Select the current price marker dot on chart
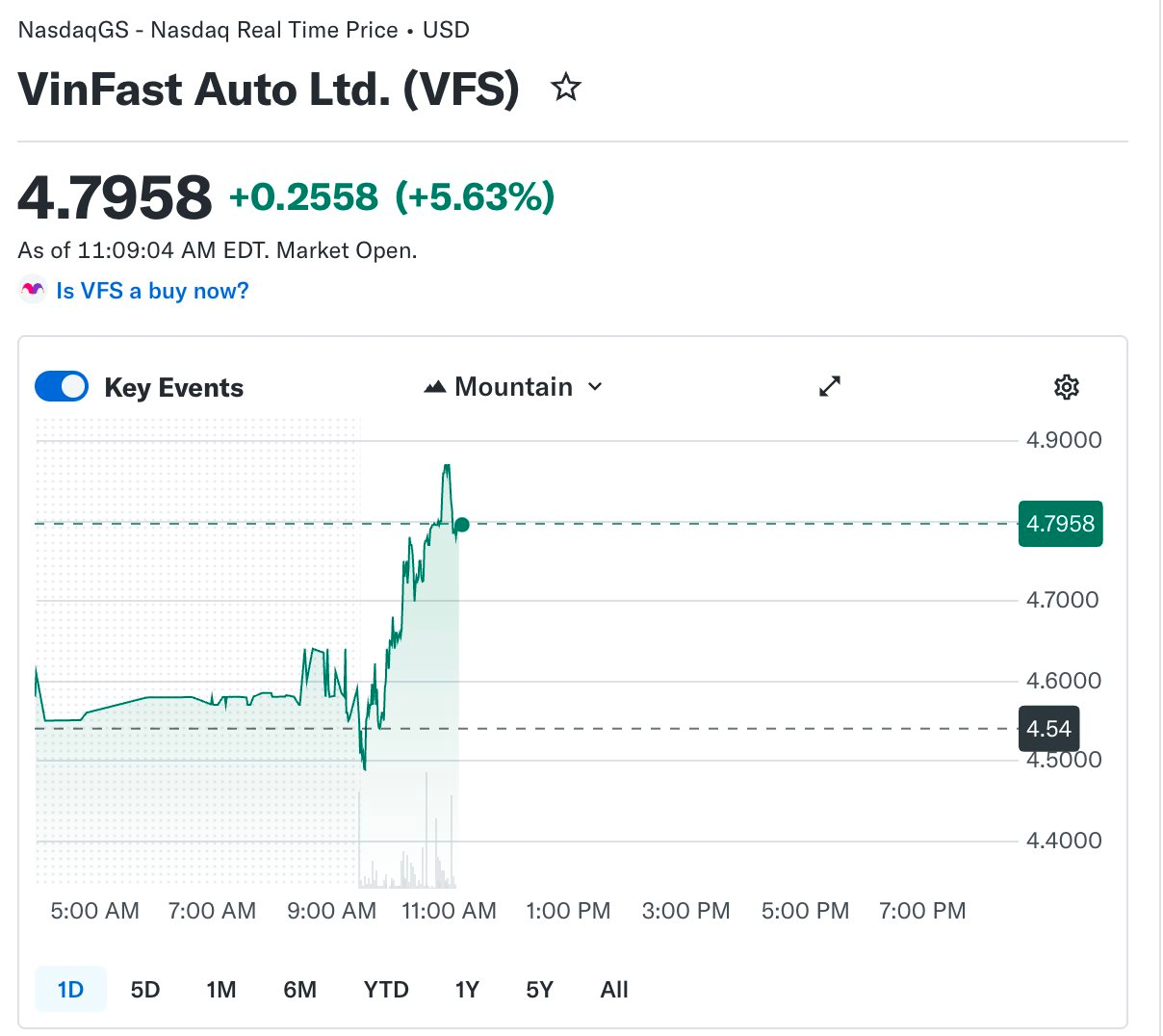The image size is (1163, 1036). [x=461, y=525]
